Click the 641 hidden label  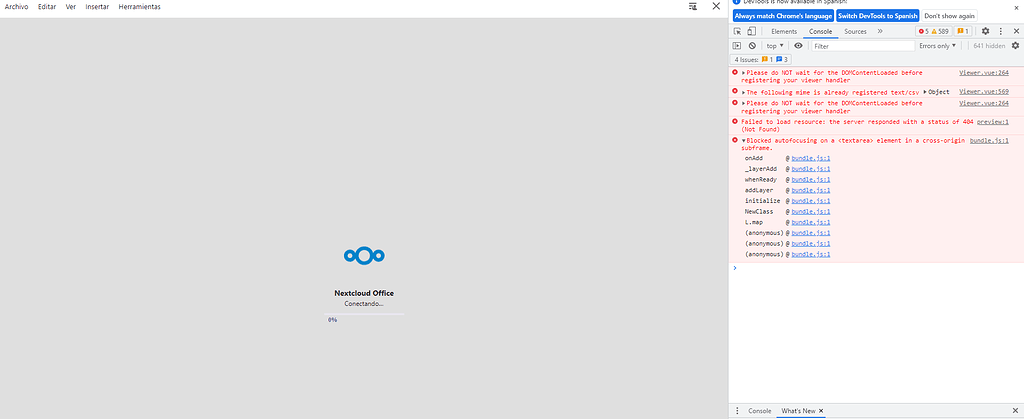(x=989, y=46)
